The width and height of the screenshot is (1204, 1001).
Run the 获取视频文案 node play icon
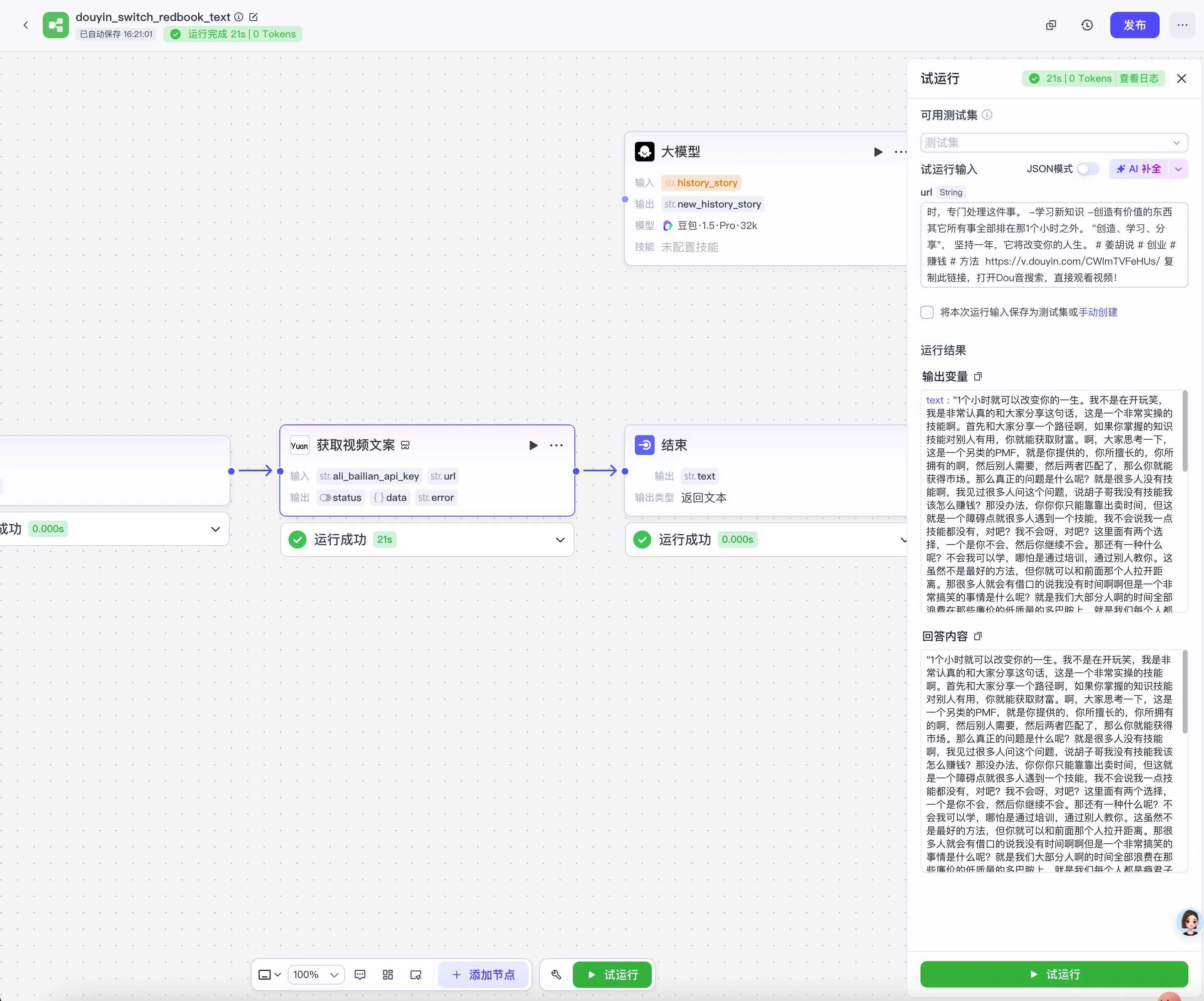tap(533, 445)
